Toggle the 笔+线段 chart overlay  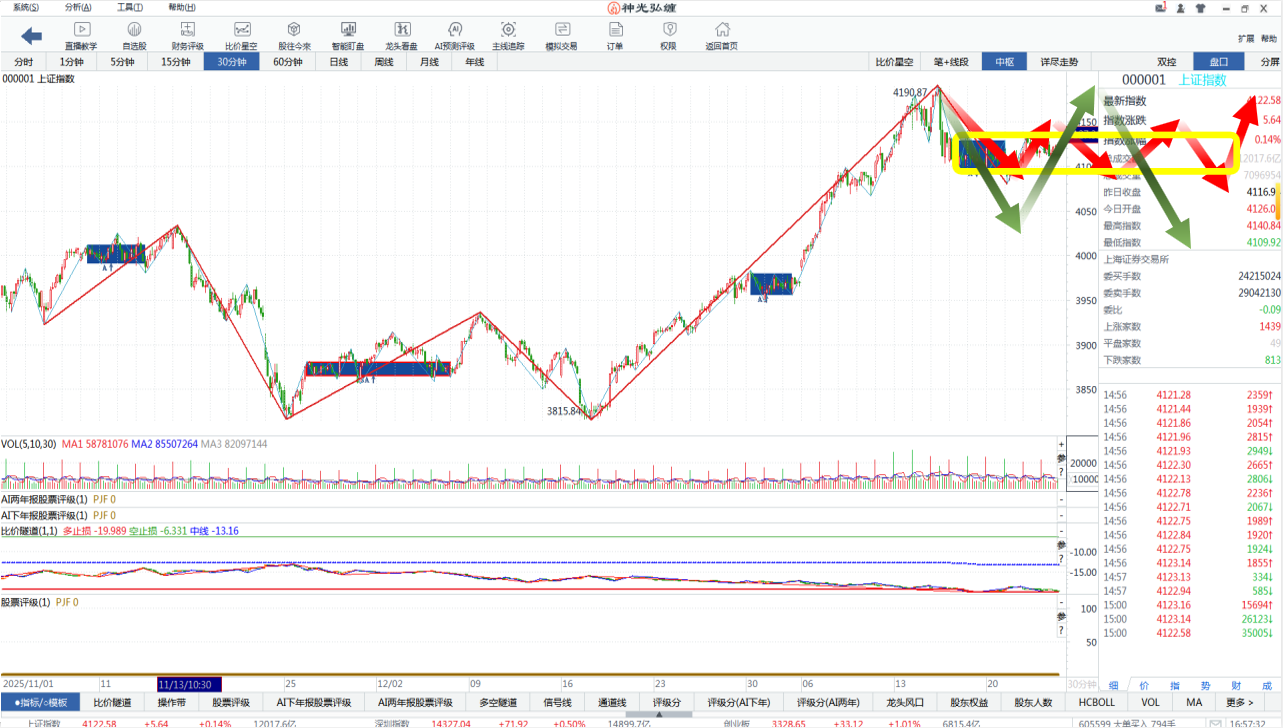point(951,62)
